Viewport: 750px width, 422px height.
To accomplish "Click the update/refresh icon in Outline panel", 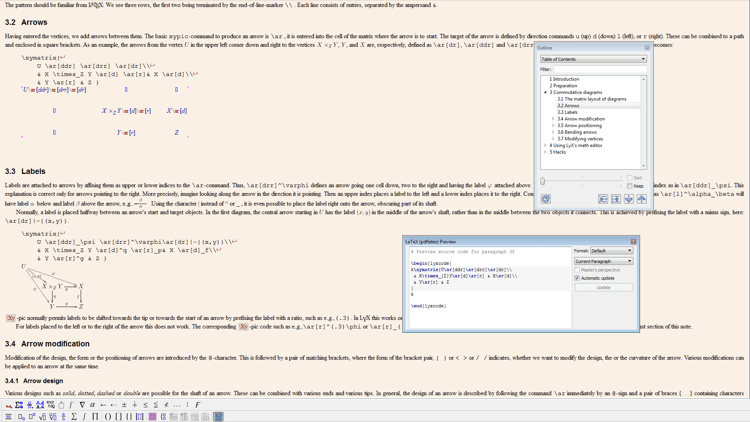I will pos(545,199).
